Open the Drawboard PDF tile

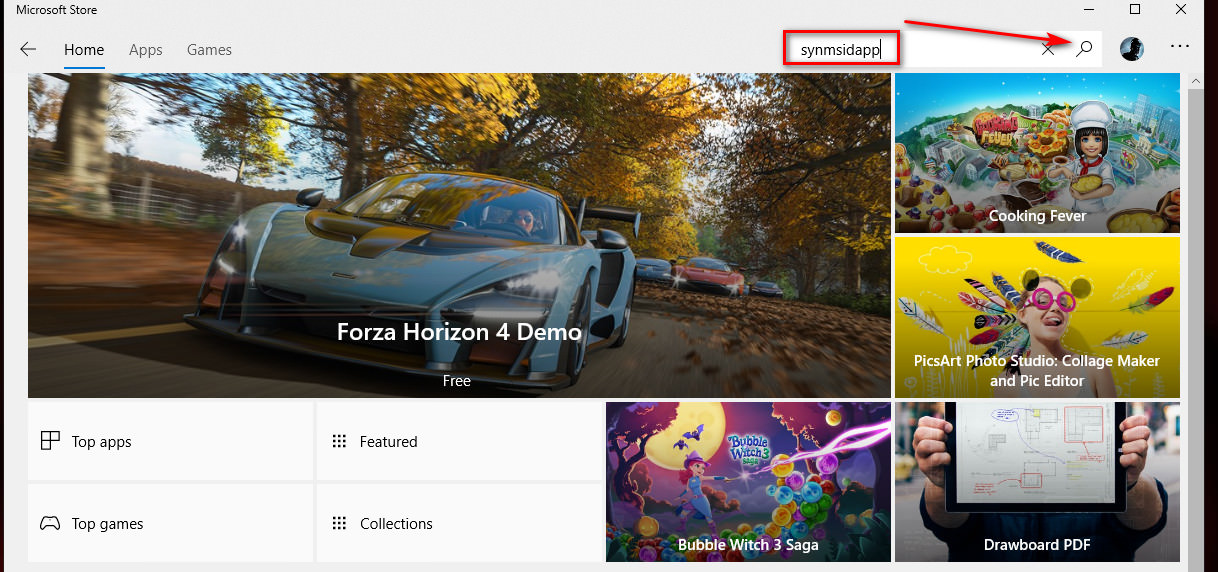point(1037,482)
